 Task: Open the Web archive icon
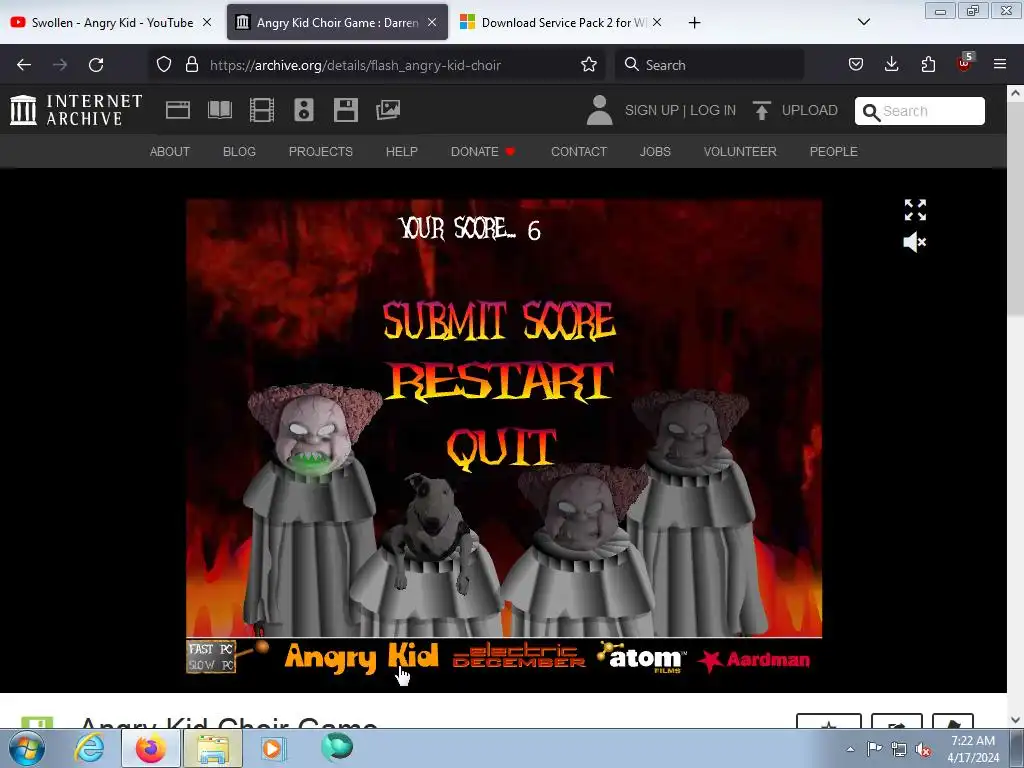pos(178,110)
